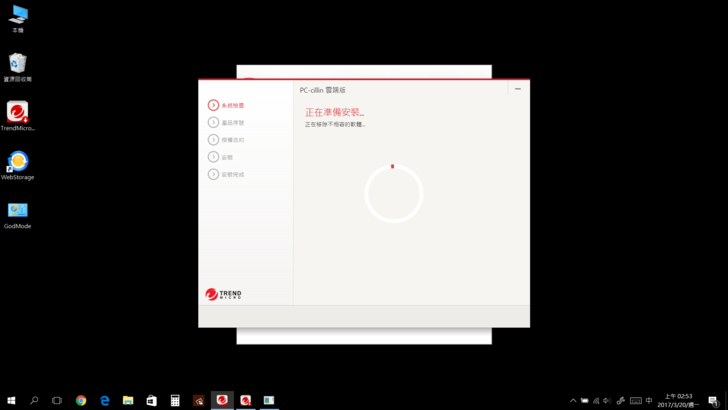Select the 安裝完成 step in installer sidebar
728x410 pixels.
[226, 174]
